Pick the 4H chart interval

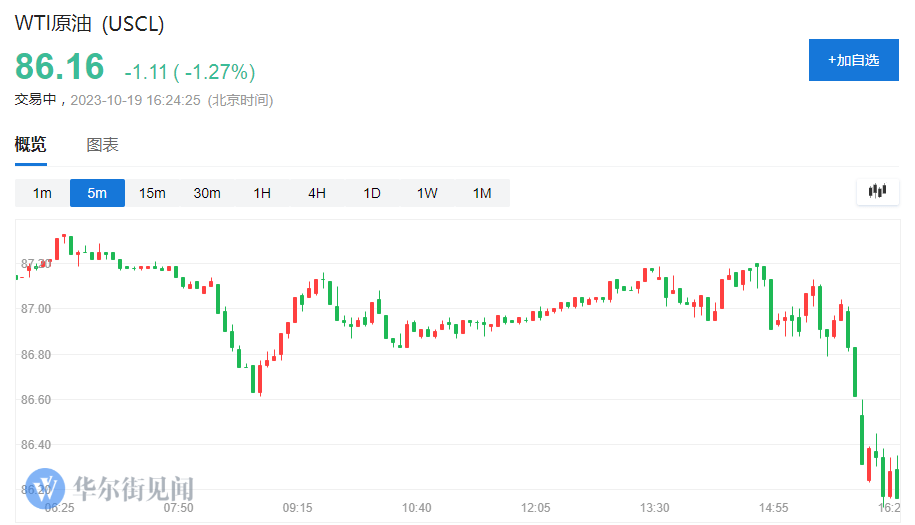point(317,193)
